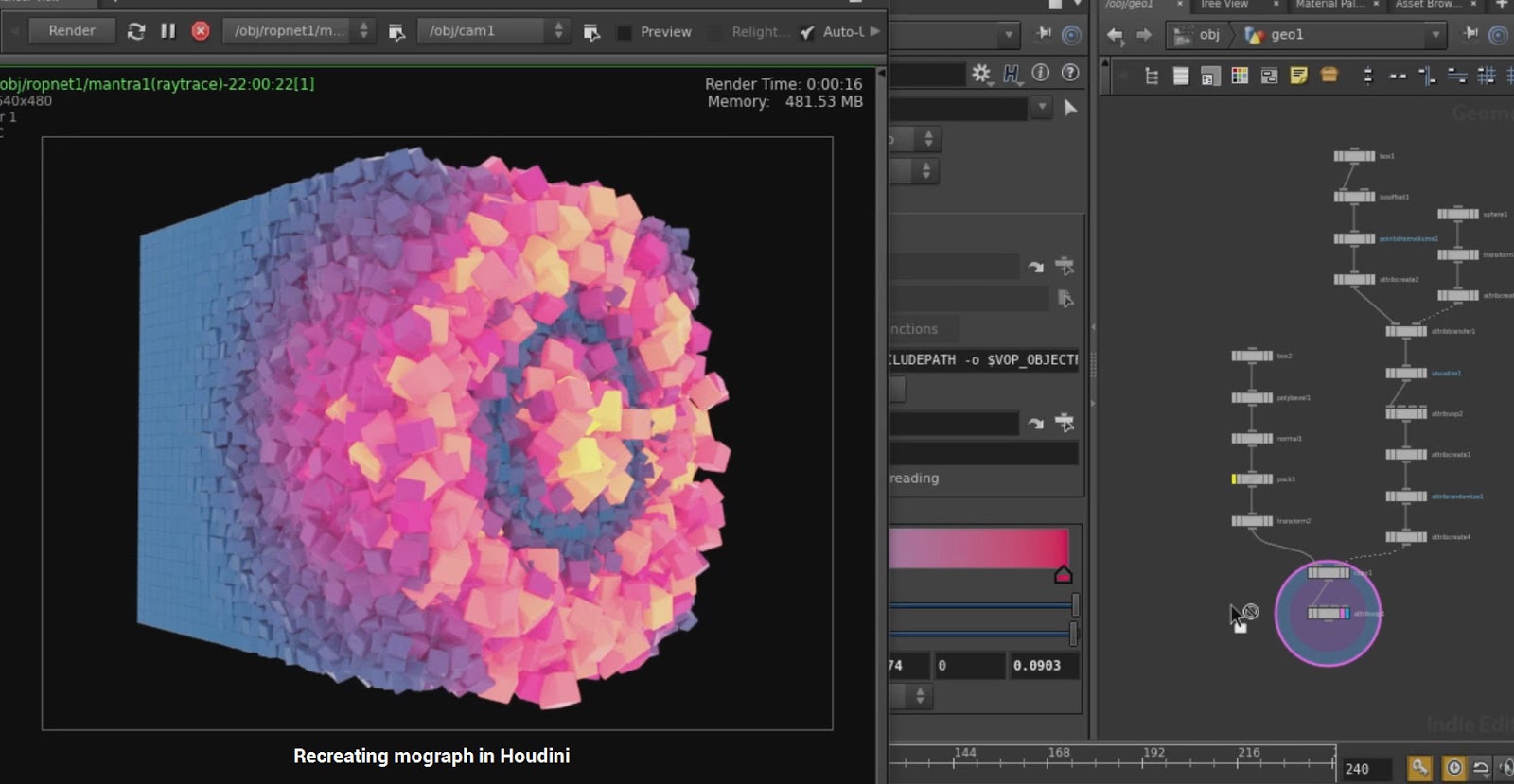Refresh the render with the reload icon
Image resolution: width=1514 pixels, height=784 pixels.
point(136,31)
